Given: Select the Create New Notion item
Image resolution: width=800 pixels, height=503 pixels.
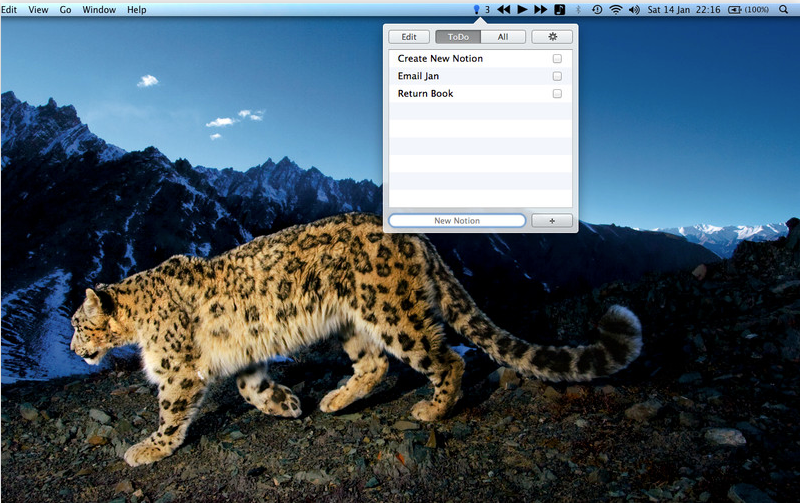Looking at the screenshot, I should (481, 59).
